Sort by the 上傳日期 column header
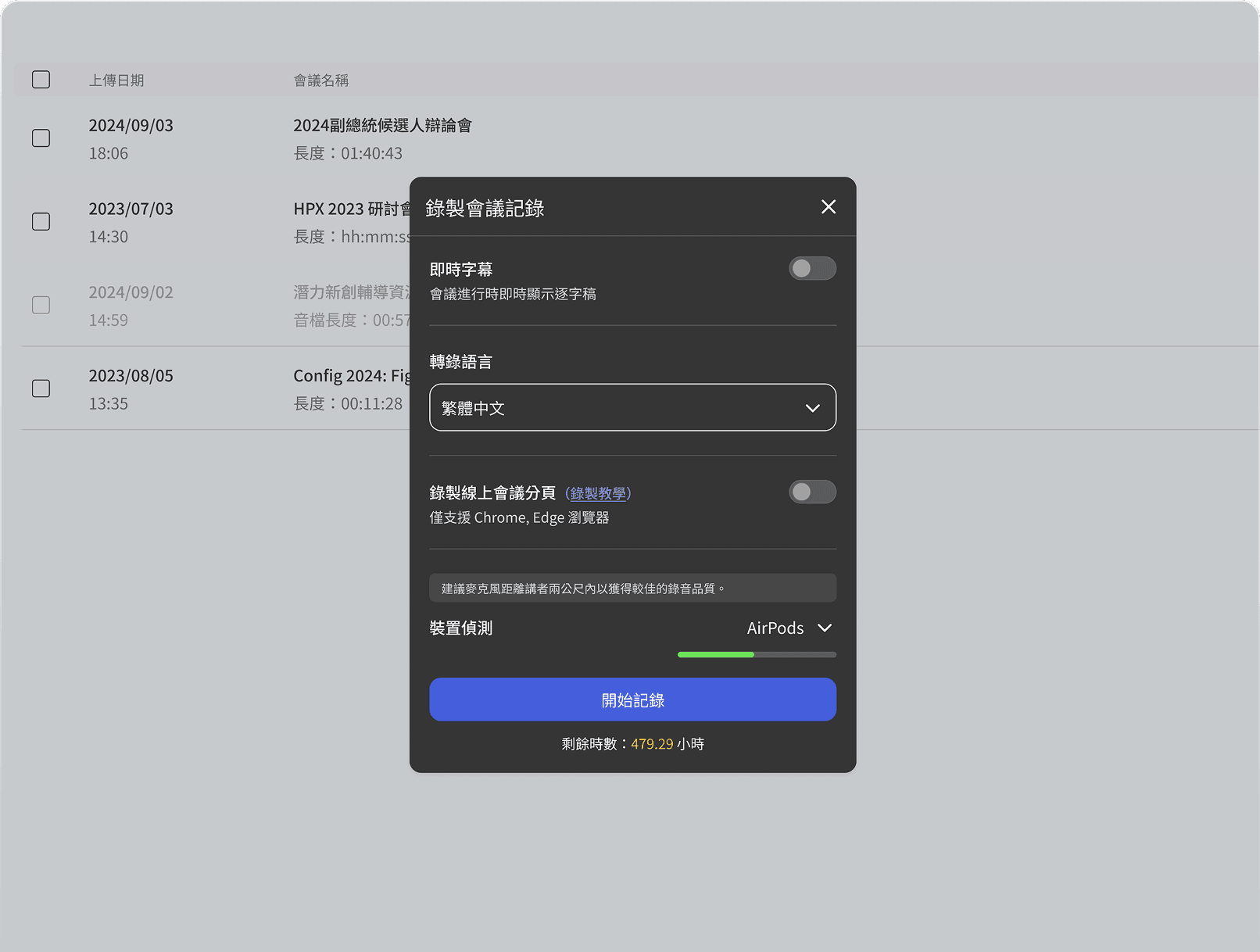 (116, 81)
